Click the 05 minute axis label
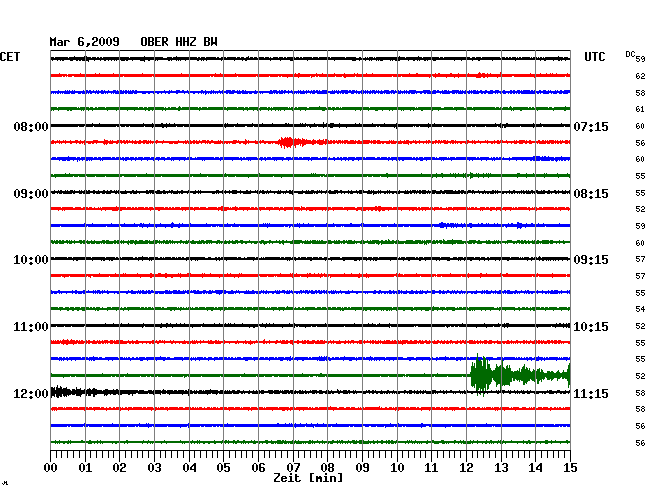 (223, 467)
